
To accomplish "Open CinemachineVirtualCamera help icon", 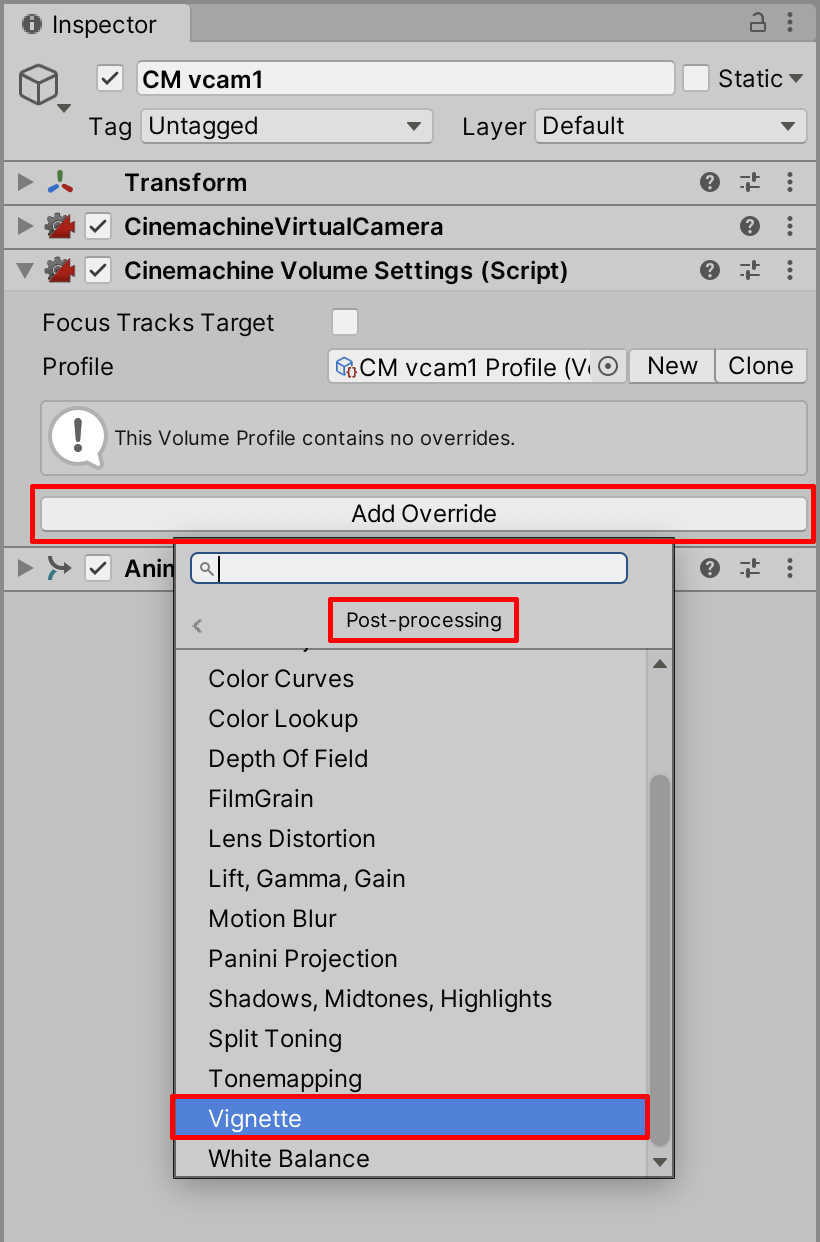I will click(x=750, y=227).
